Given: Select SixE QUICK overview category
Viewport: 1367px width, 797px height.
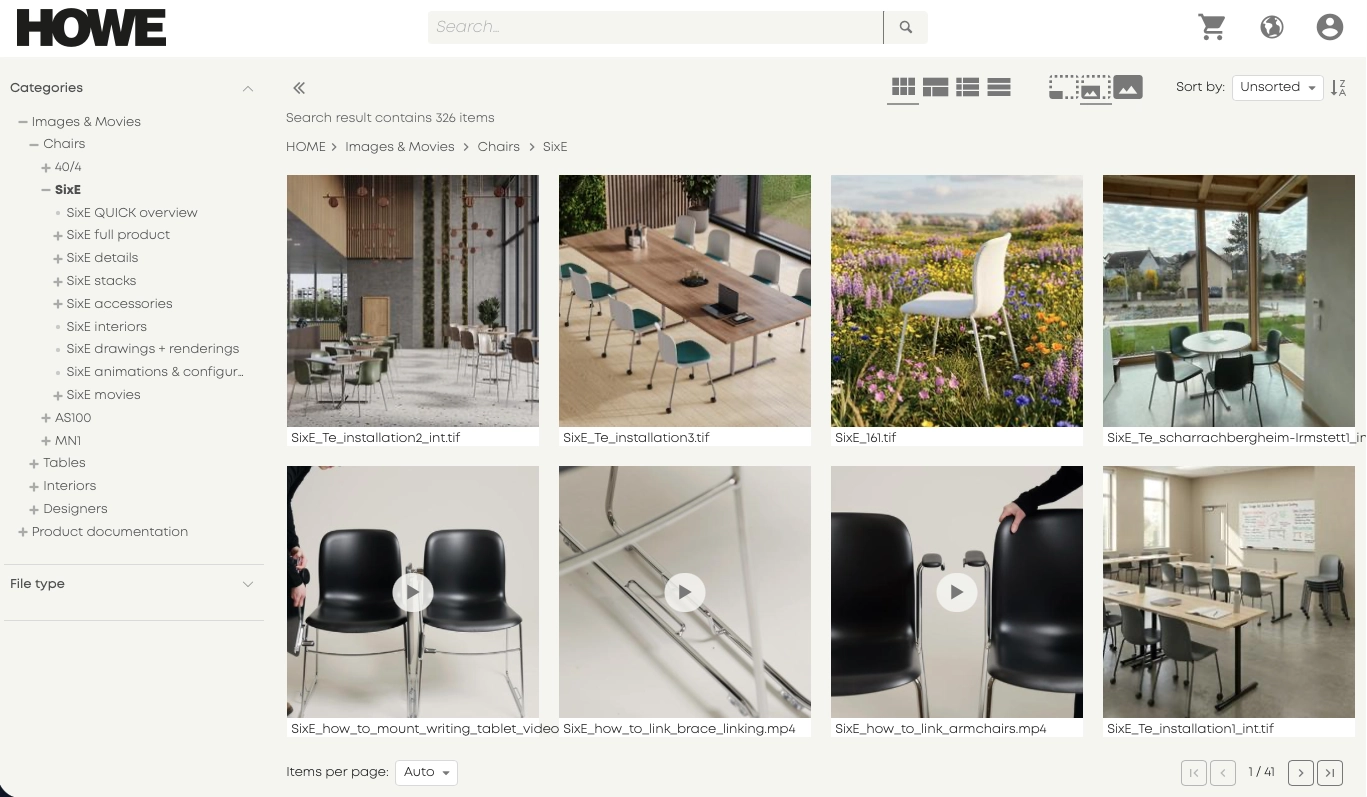Looking at the screenshot, I should coord(132,213).
